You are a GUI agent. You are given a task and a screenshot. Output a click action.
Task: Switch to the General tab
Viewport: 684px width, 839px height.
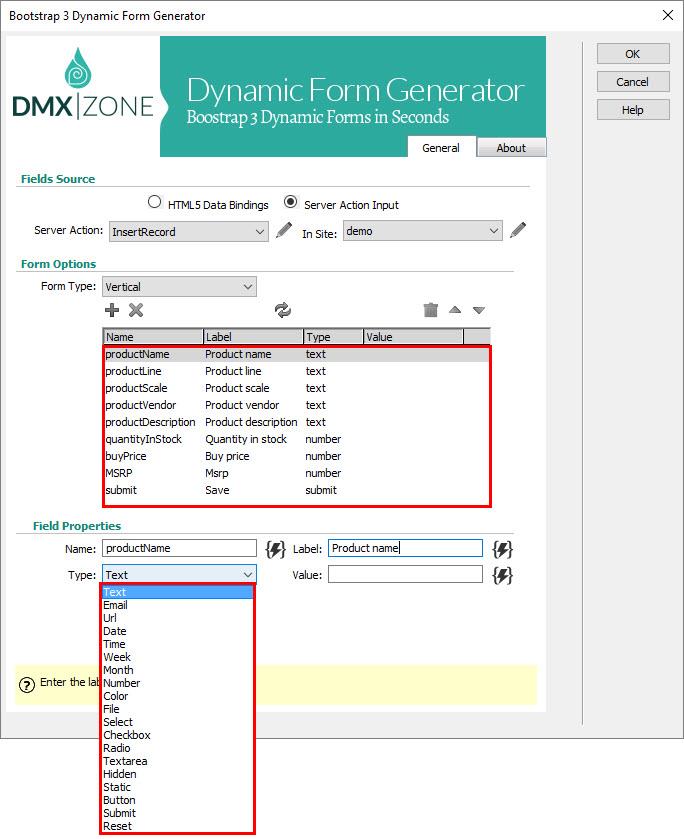pos(441,148)
